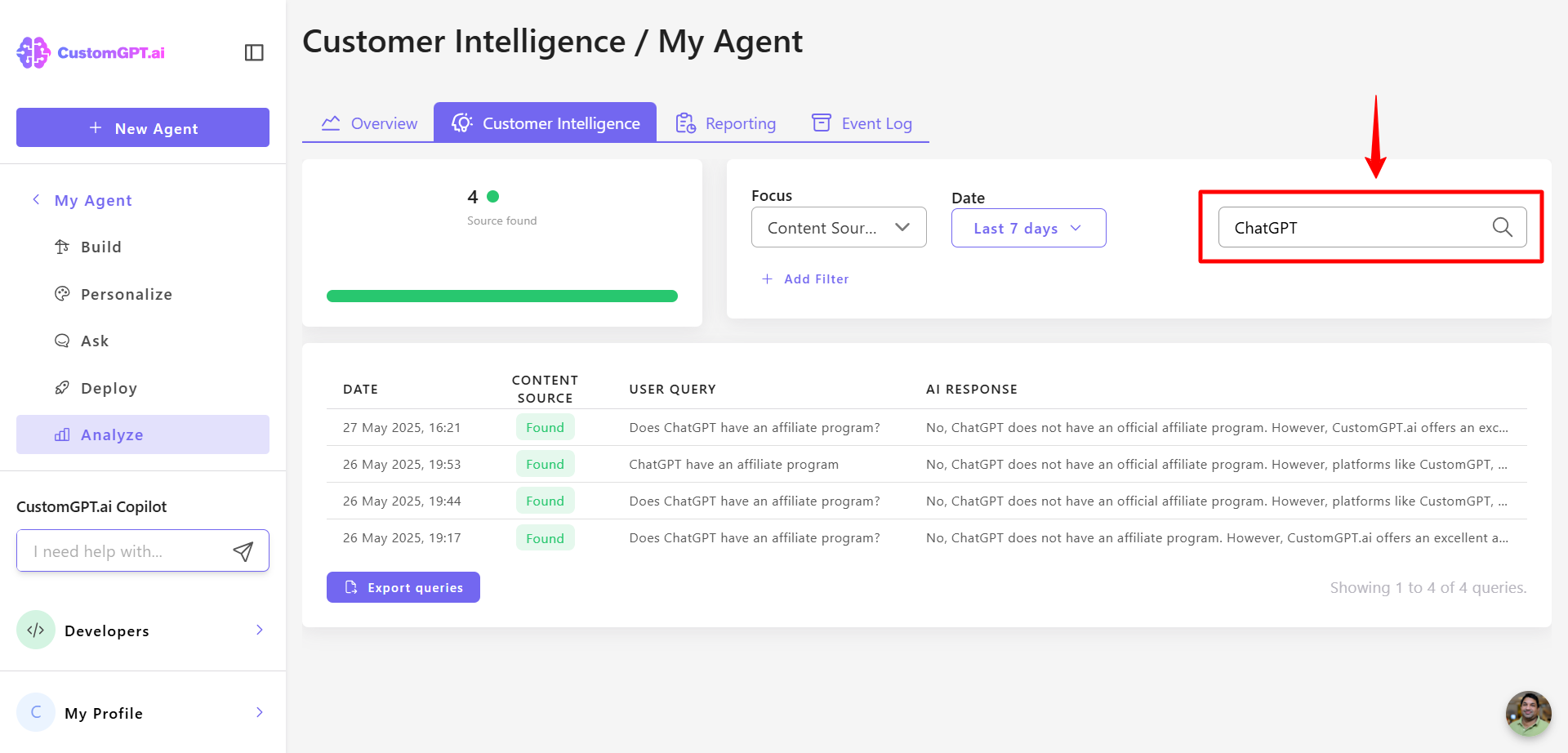The width and height of the screenshot is (1568, 753).
Task: Click the Reporting clipboard icon
Action: point(686,123)
